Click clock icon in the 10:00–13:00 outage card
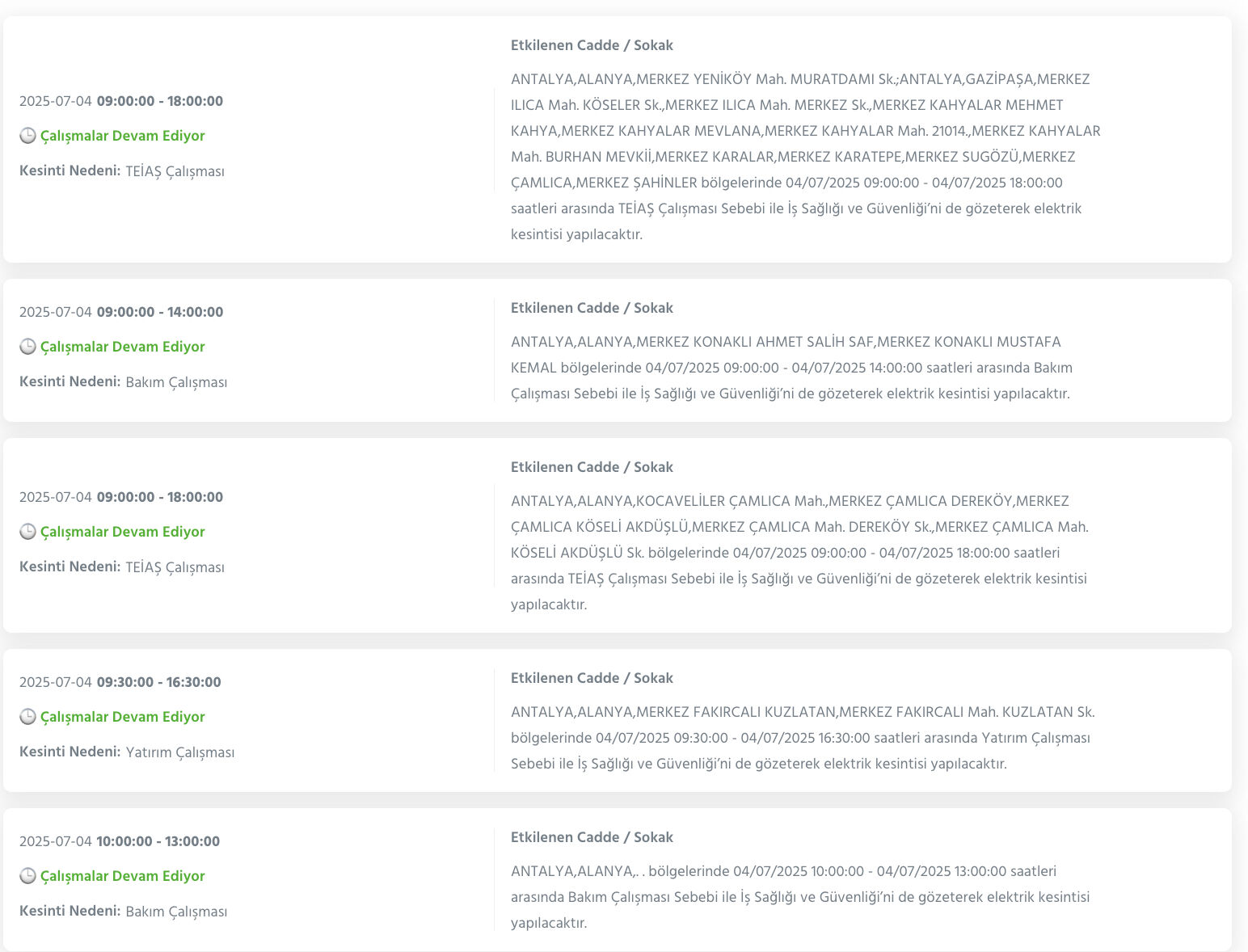 27,876
